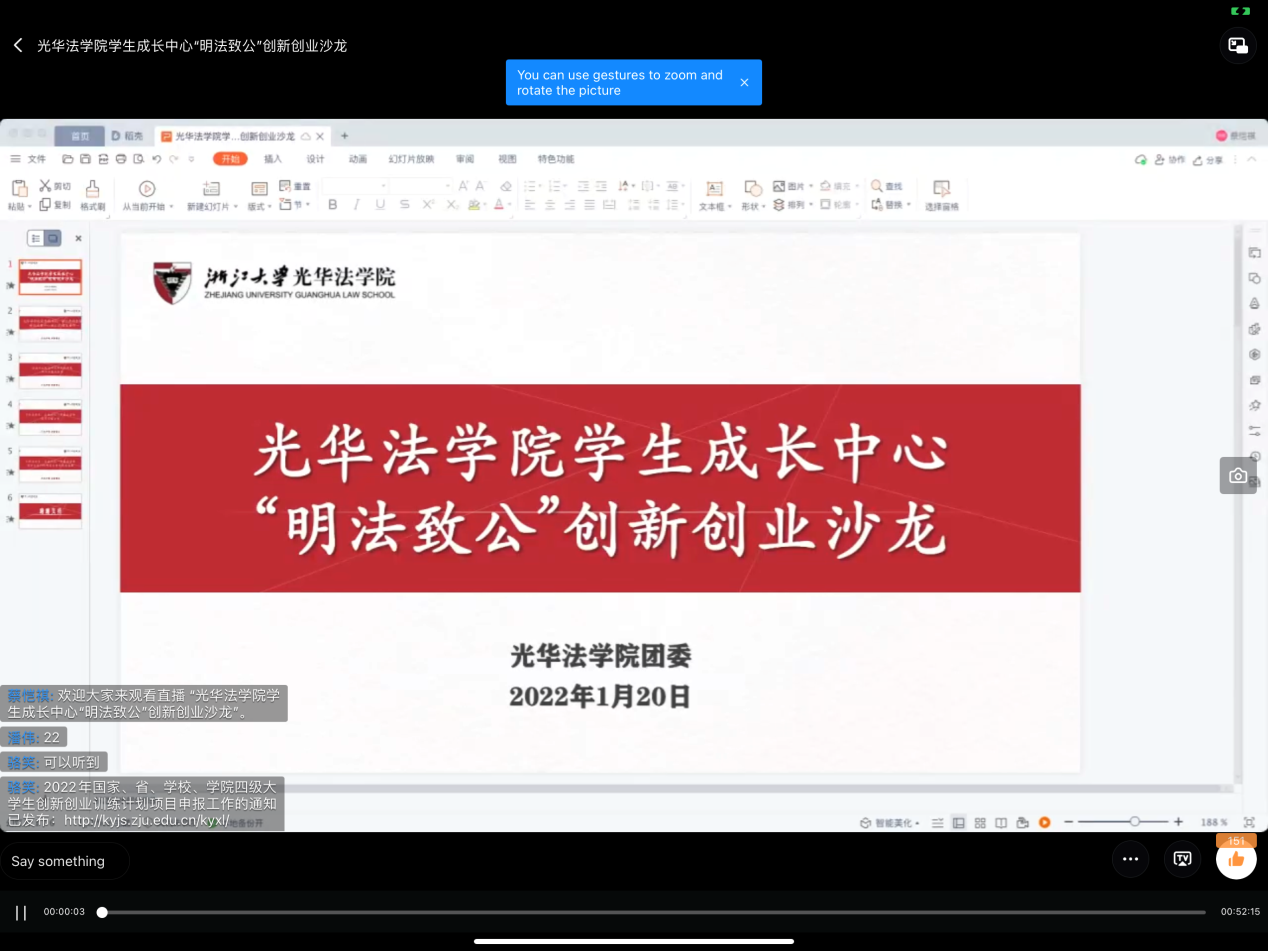Open the 图片 picture dropdown
Viewport: 1268px width, 951px height.
coord(794,186)
